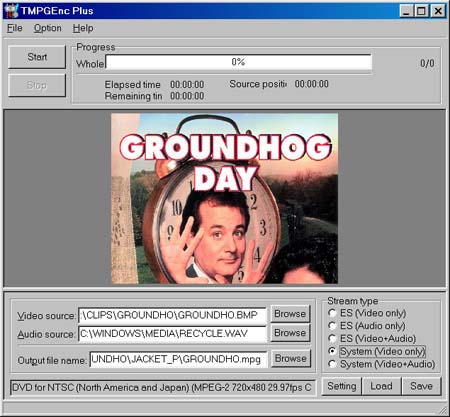Click the Load button for templates
Image resolution: width=450 pixels, height=417 pixels.
[x=381, y=386]
